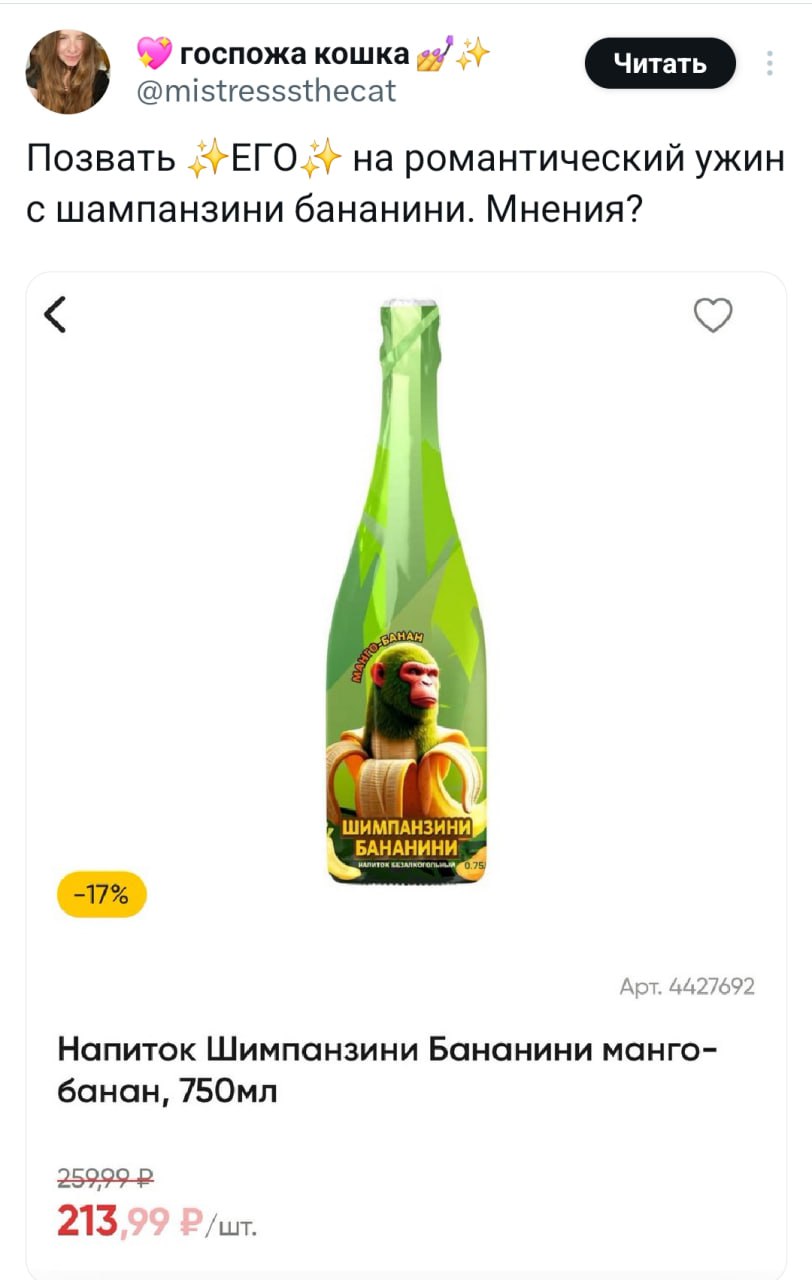Open the author's profile avatar
The width and height of the screenshot is (812, 1280).
(68, 71)
